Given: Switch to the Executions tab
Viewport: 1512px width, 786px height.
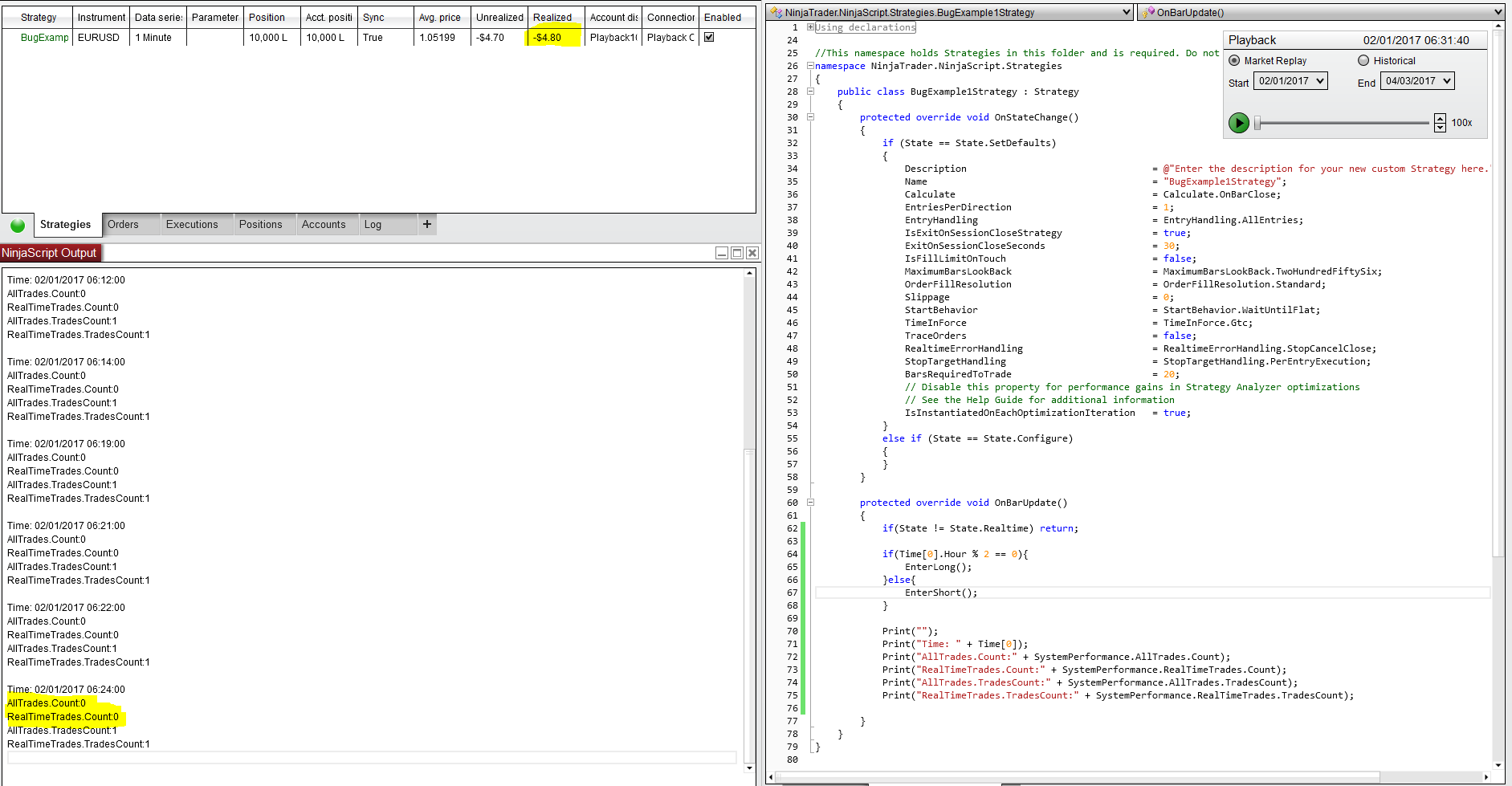Looking at the screenshot, I should [192, 225].
